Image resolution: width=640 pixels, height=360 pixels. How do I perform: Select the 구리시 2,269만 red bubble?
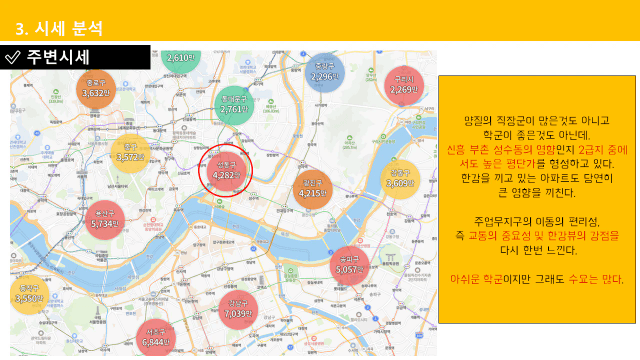[404, 86]
